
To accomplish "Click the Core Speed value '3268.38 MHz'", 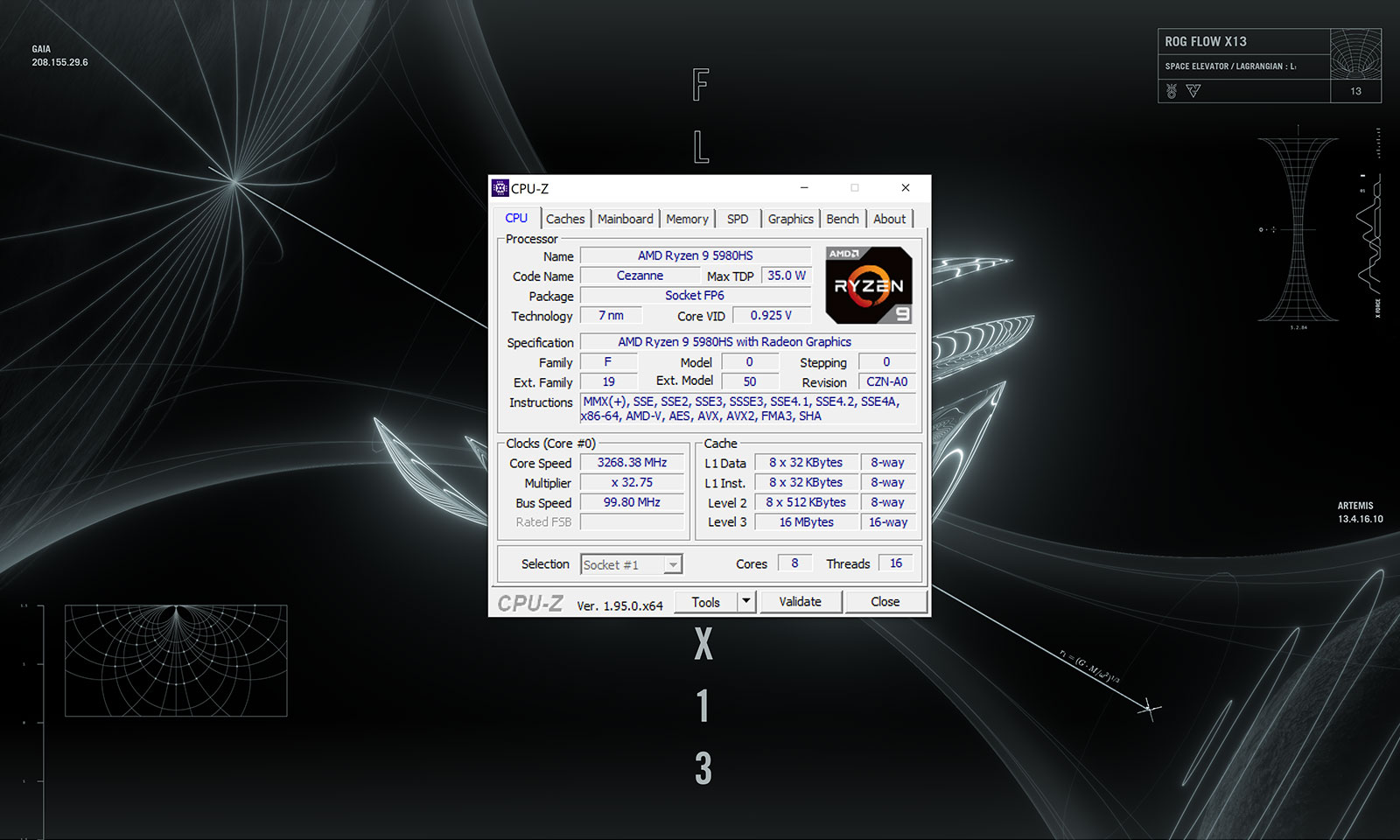I will [632, 463].
